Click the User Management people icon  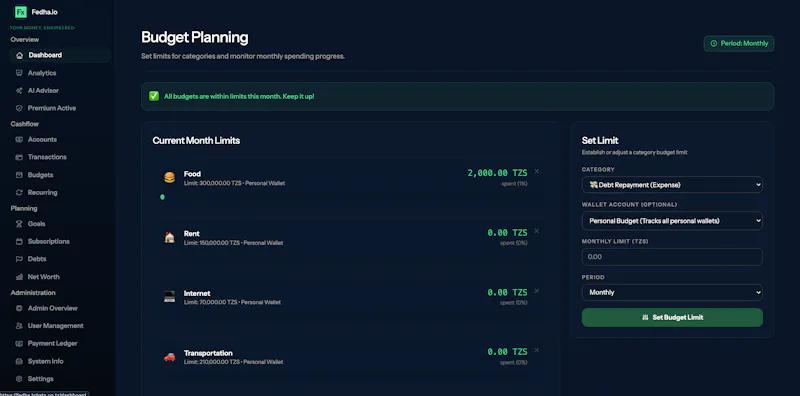[19, 326]
